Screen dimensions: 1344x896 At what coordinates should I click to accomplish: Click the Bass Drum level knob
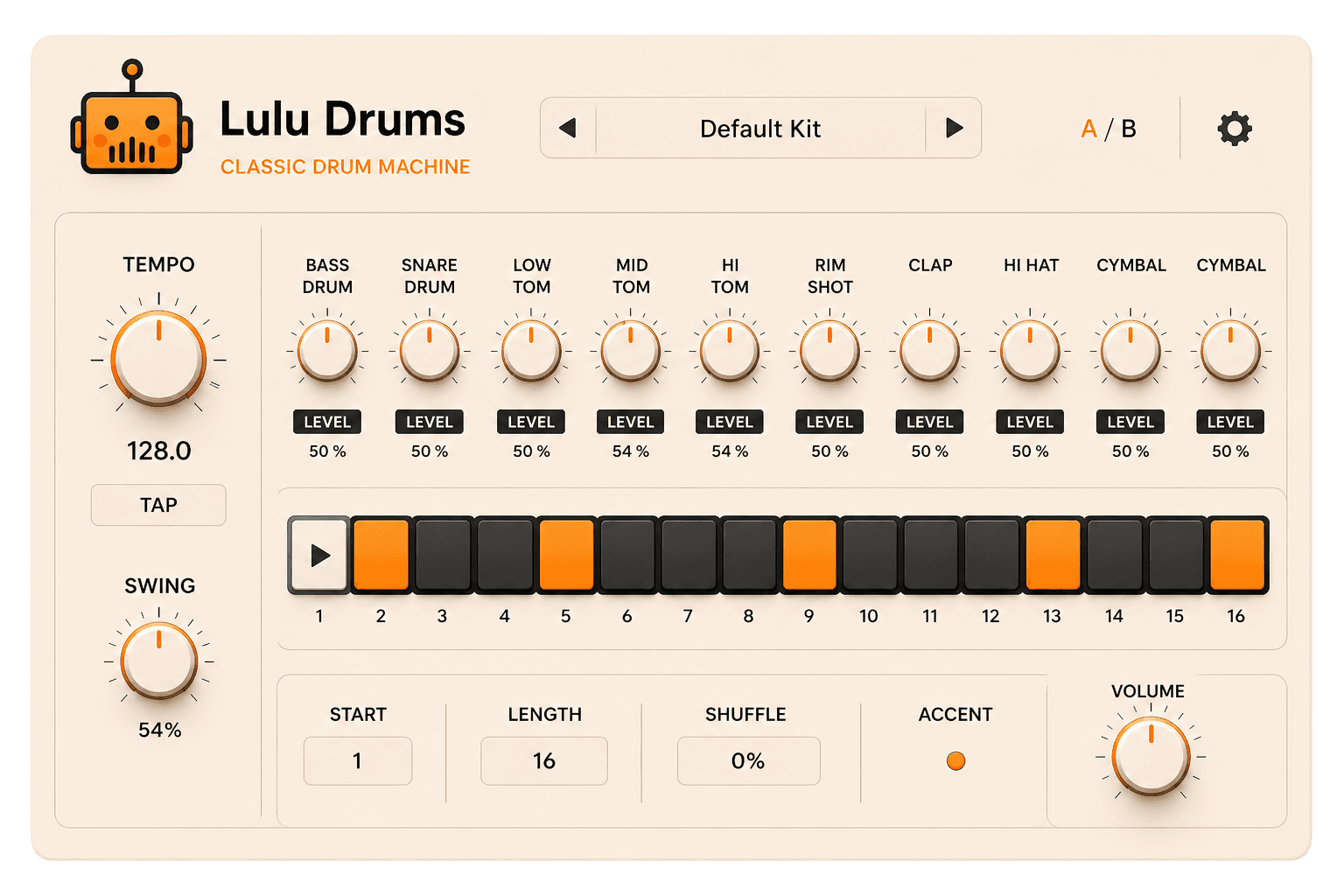[327, 351]
